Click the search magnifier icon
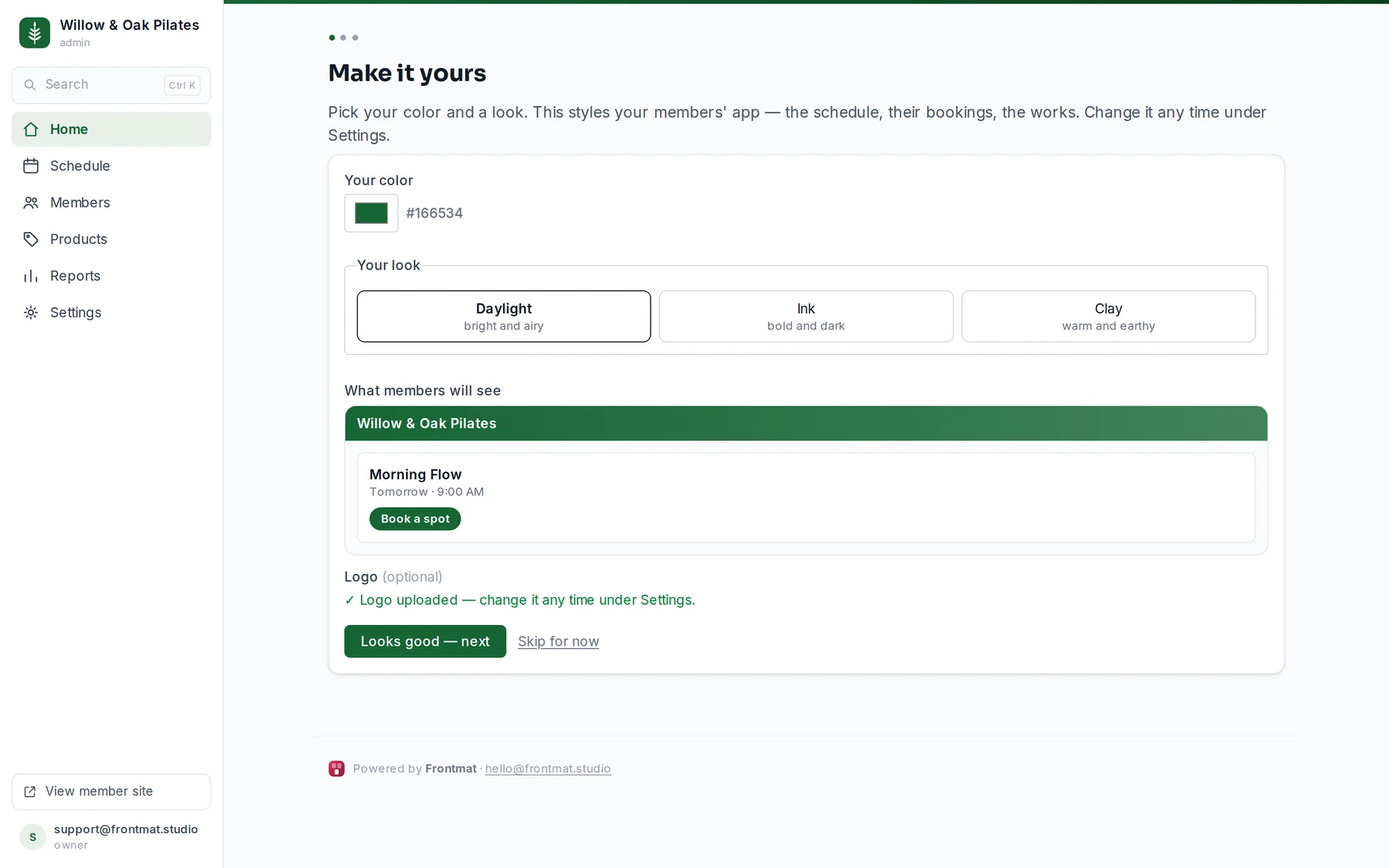The height and width of the screenshot is (868, 1389). tap(30, 85)
